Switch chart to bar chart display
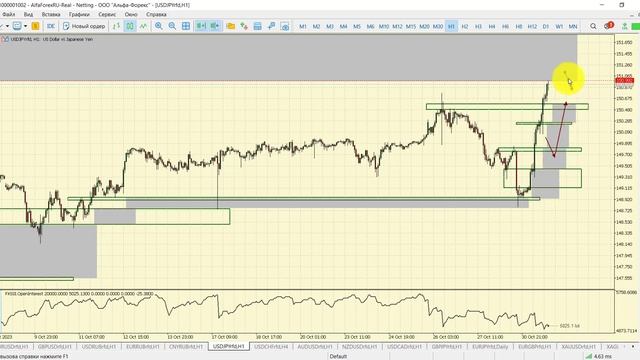640x360 pixels. click(116, 26)
